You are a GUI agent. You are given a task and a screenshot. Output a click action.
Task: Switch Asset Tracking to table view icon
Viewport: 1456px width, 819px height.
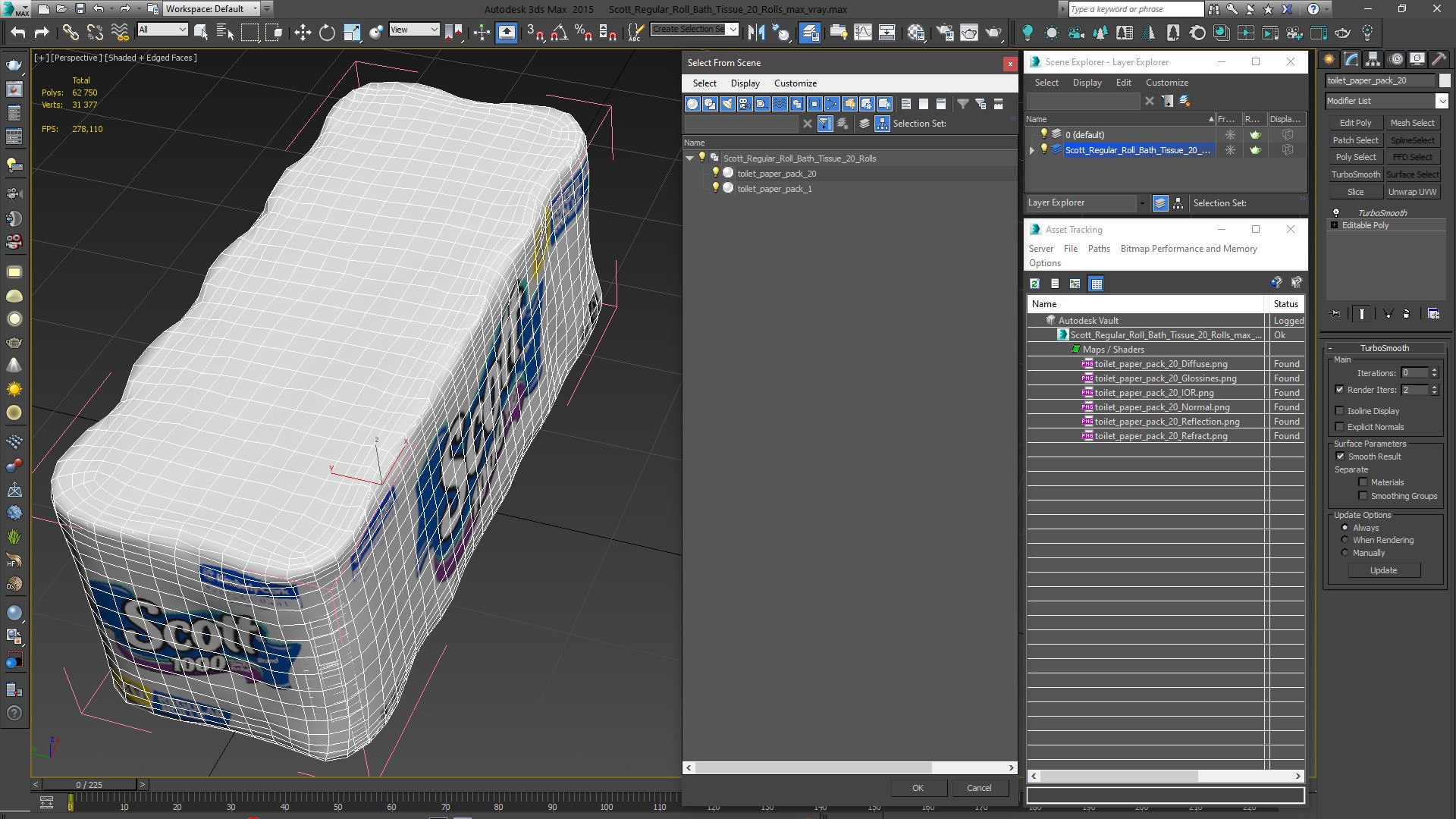[x=1096, y=284]
